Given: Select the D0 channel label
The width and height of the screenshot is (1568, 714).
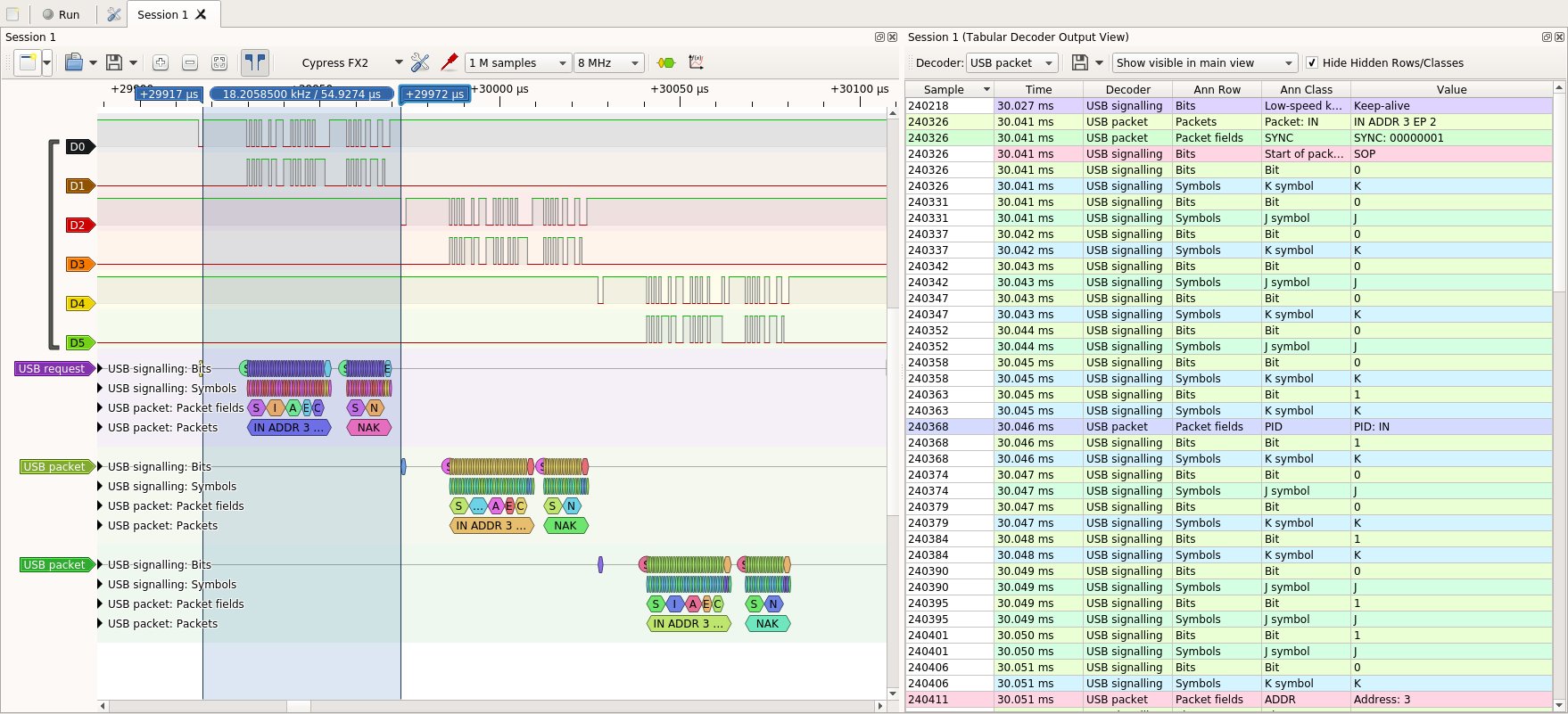Looking at the screenshot, I should [79, 146].
